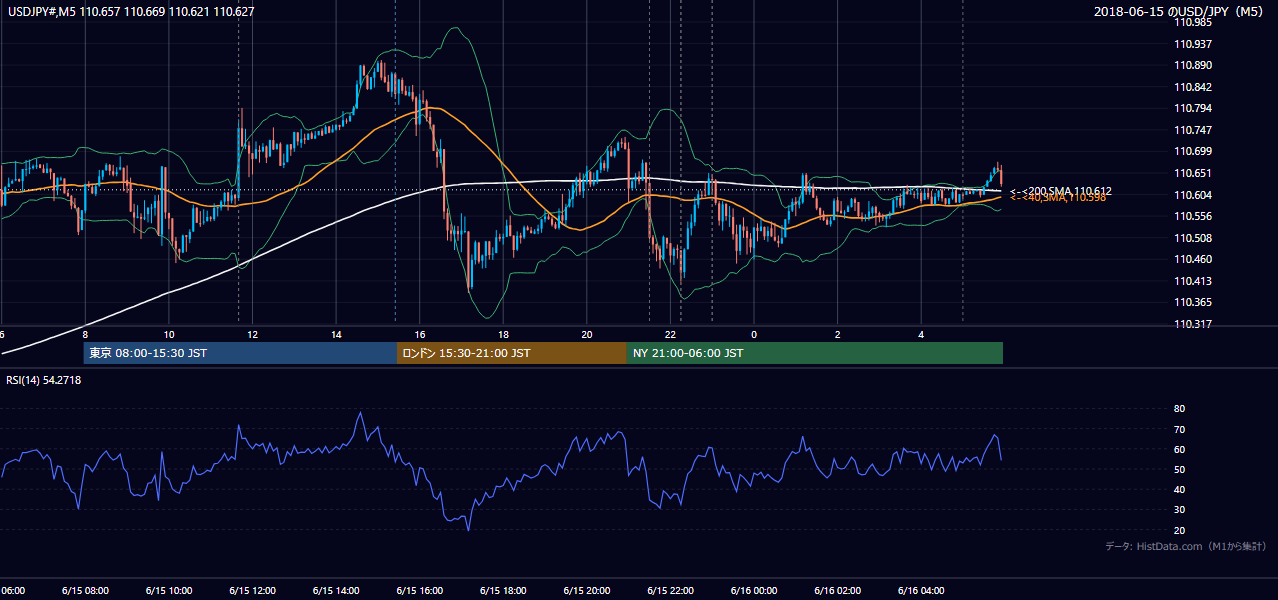Click the HistData.com data source credit
Viewport: 1278px width, 600px height.
[x=1186, y=546]
